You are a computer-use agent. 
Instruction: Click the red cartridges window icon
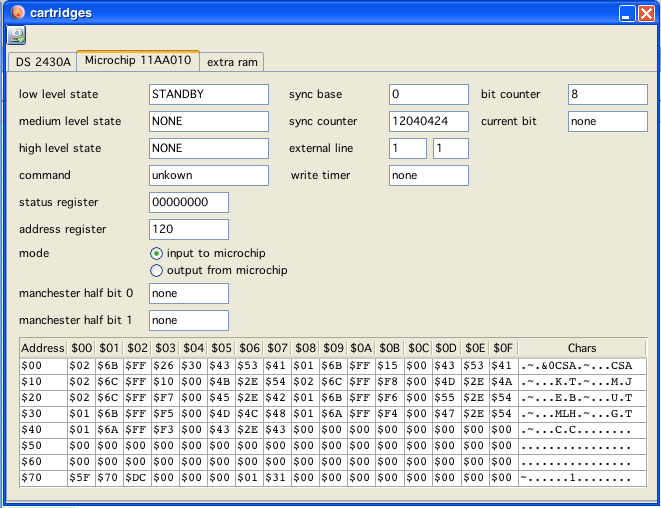pyautogui.click(x=18, y=12)
